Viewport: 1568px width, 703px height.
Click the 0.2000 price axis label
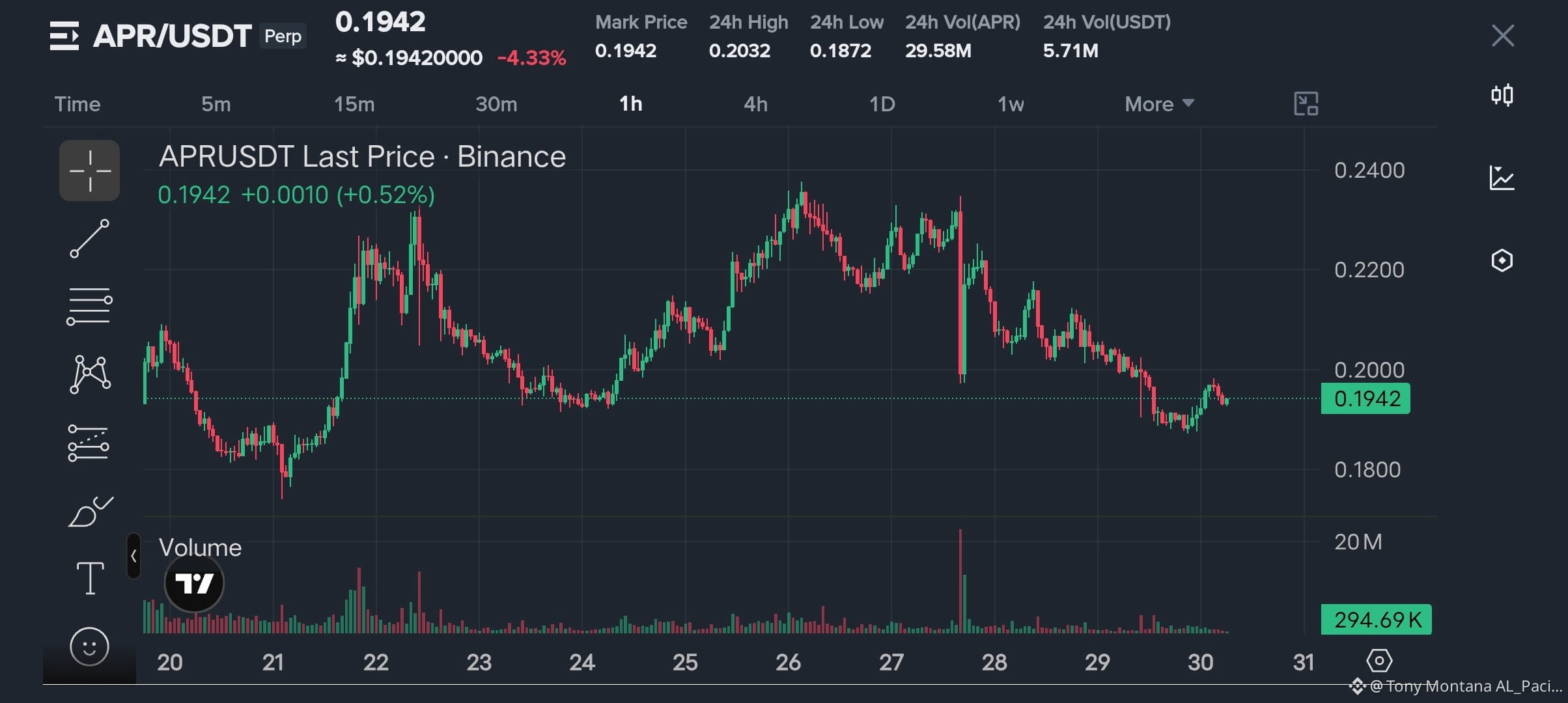[1369, 370]
